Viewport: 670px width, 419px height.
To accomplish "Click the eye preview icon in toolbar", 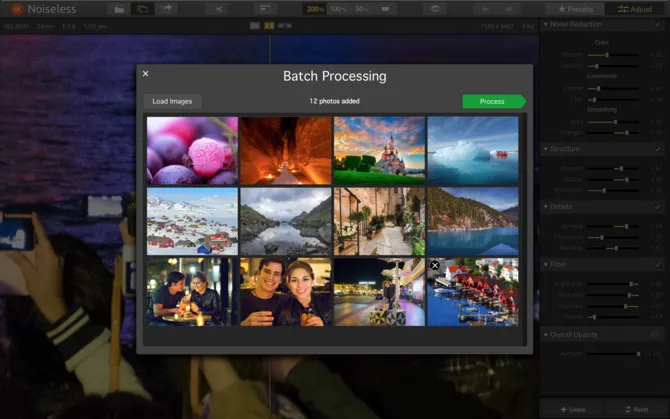I will point(434,8).
